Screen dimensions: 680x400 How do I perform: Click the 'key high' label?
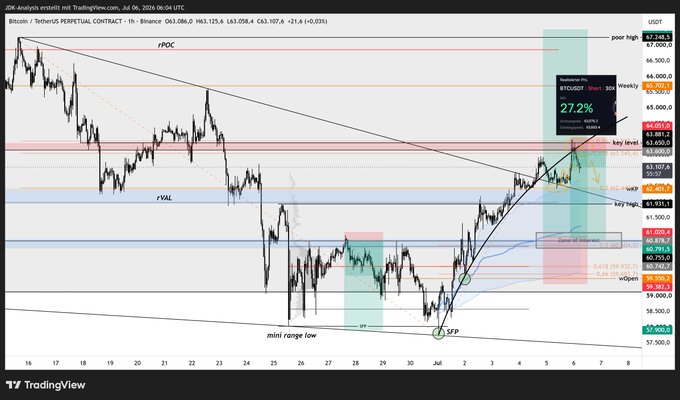pyautogui.click(x=627, y=204)
